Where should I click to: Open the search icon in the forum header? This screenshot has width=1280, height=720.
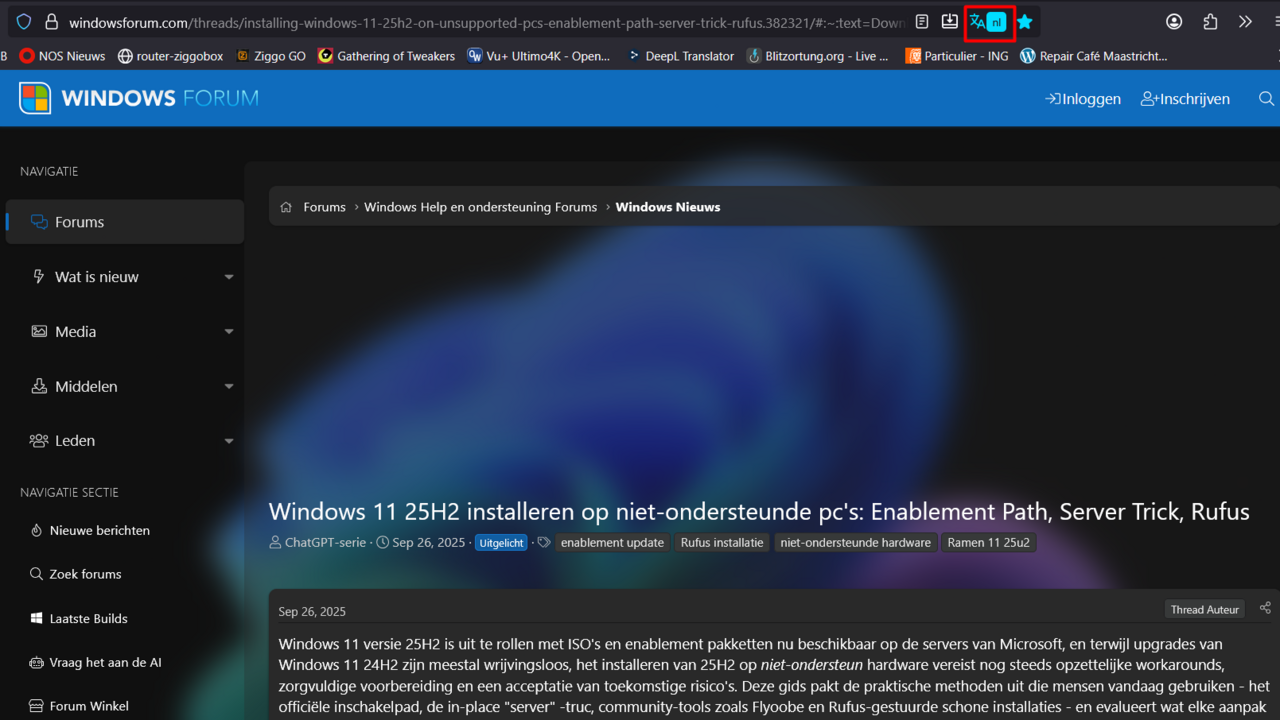(x=1266, y=98)
